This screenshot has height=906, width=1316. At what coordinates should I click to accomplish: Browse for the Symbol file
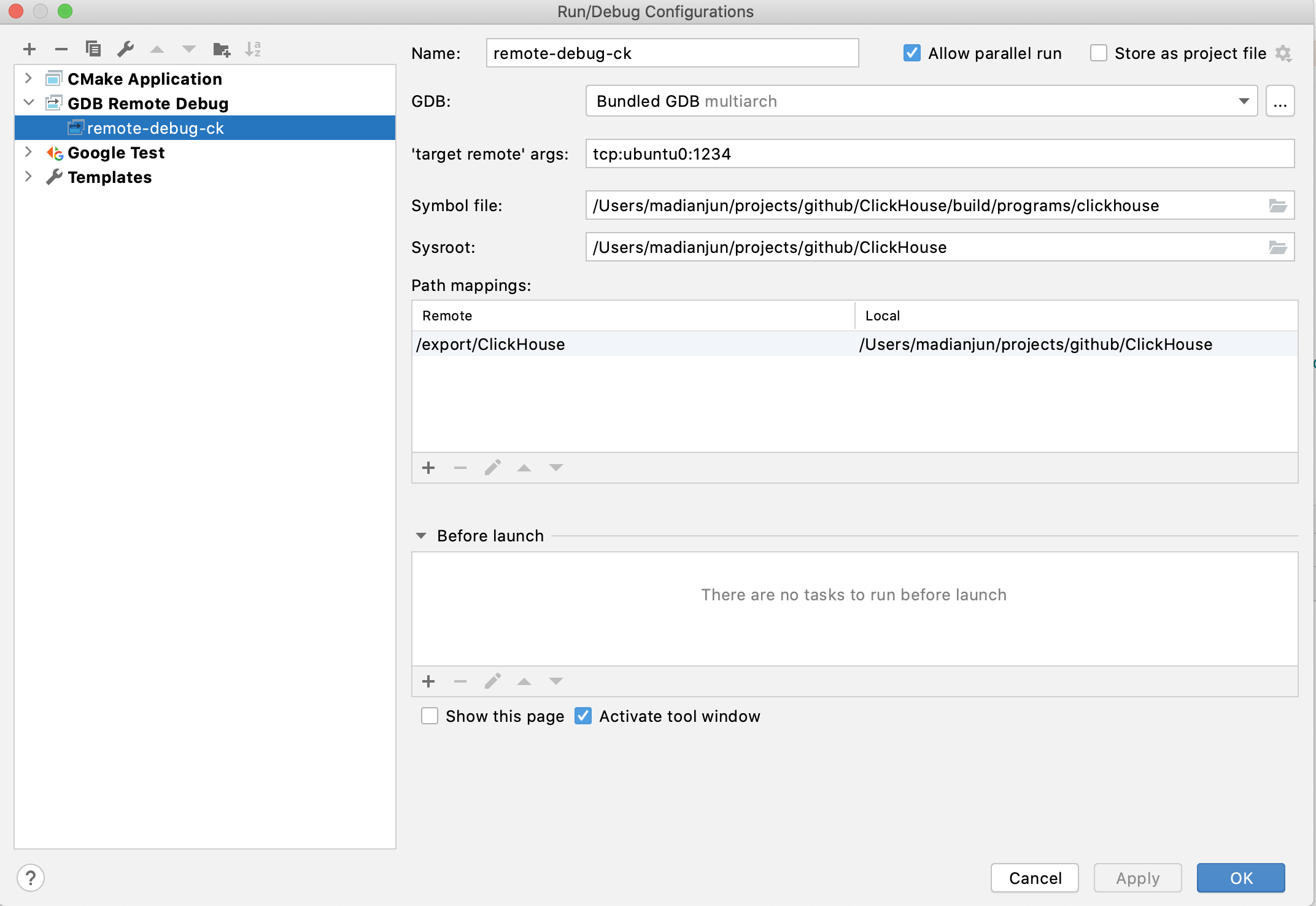(x=1279, y=206)
